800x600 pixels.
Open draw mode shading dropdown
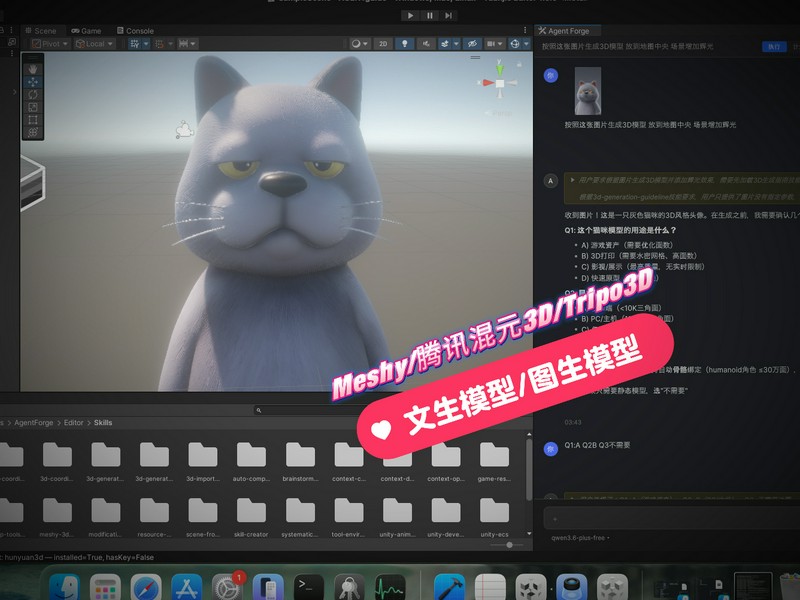(x=360, y=44)
